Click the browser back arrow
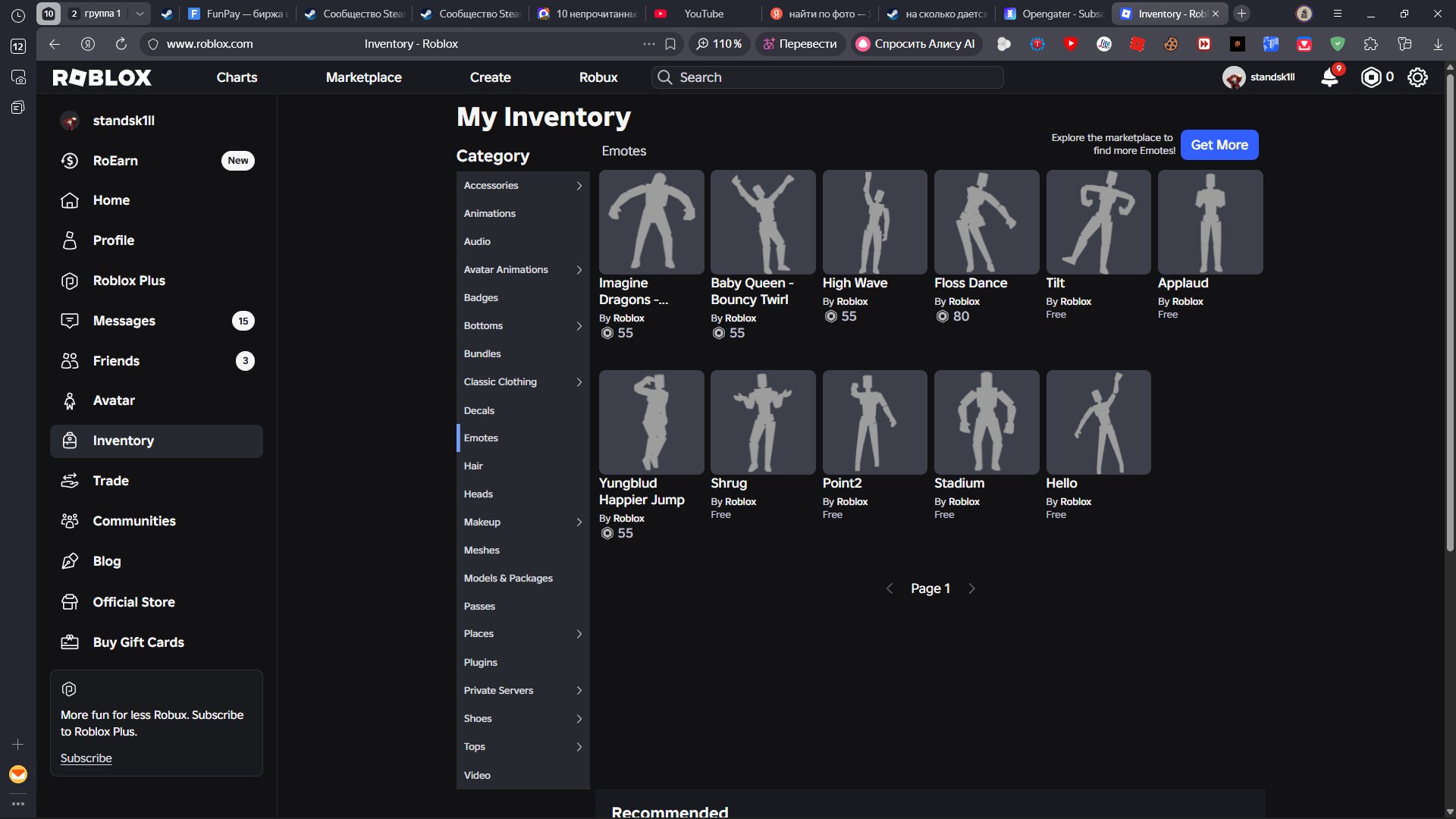The image size is (1456, 819). click(x=55, y=44)
